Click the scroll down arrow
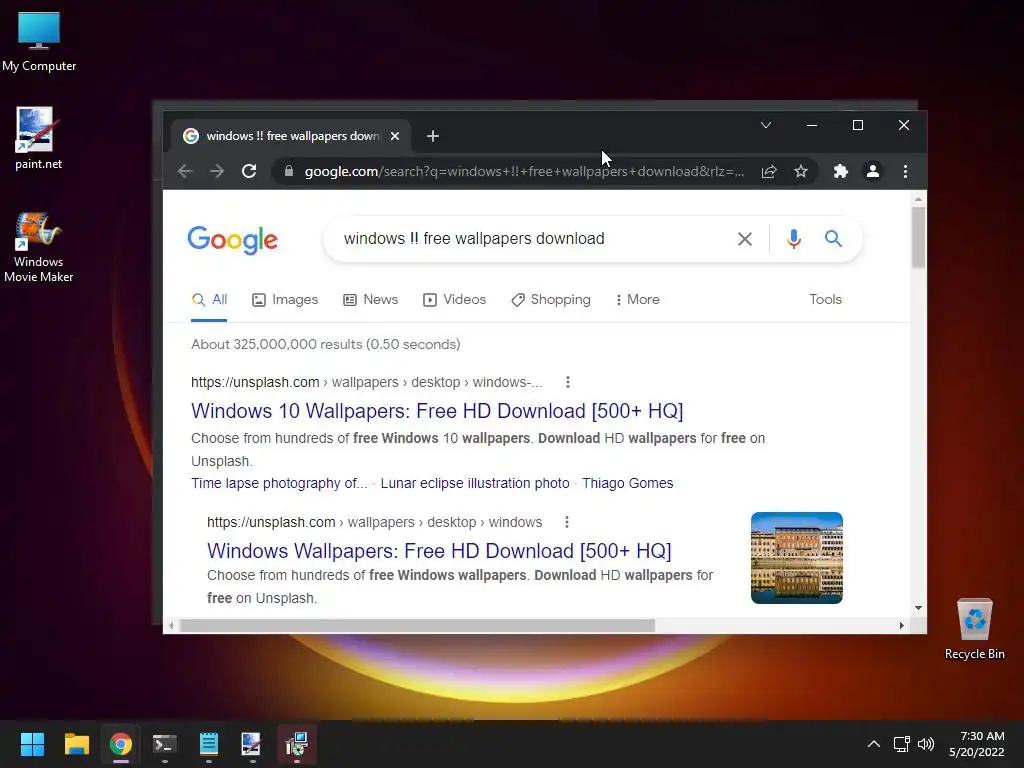This screenshot has height=768, width=1024. 918,607
